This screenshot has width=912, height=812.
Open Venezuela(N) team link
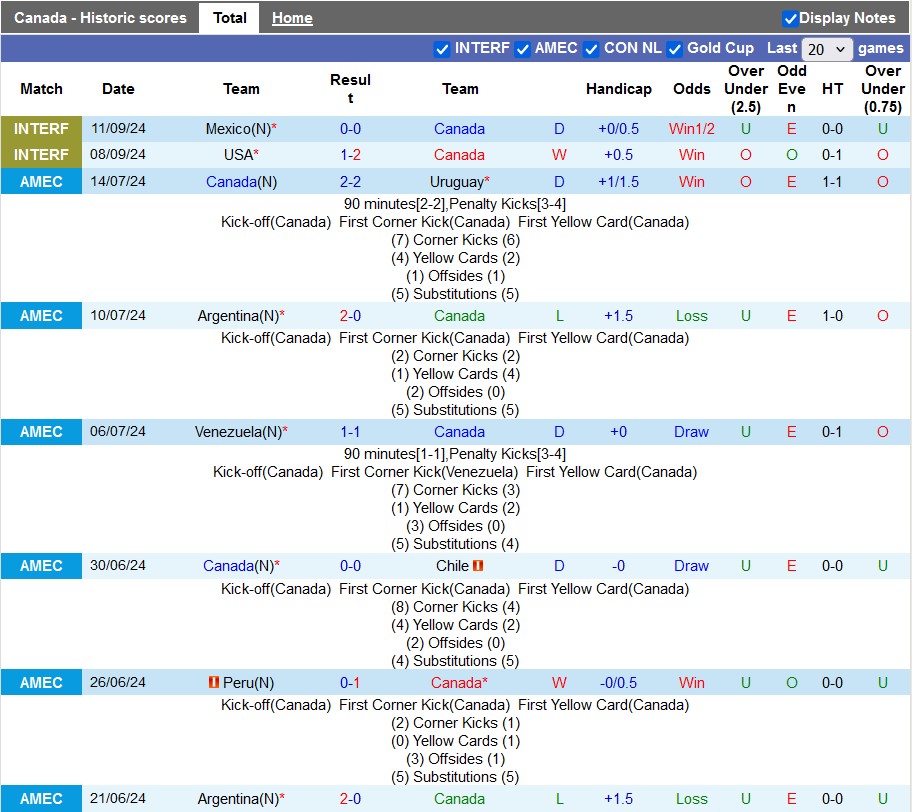[237, 432]
